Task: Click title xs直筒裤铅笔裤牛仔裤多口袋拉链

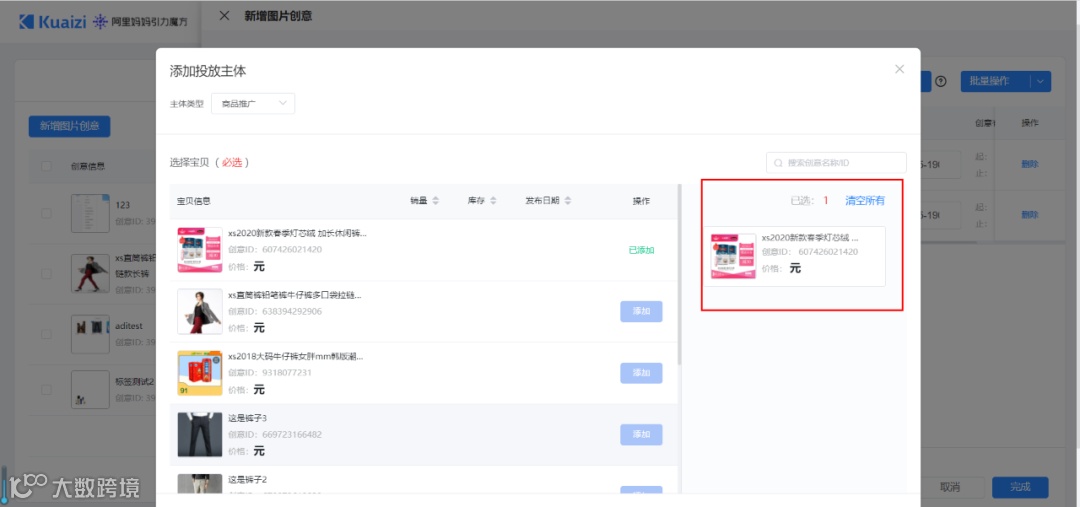Action: pos(295,295)
